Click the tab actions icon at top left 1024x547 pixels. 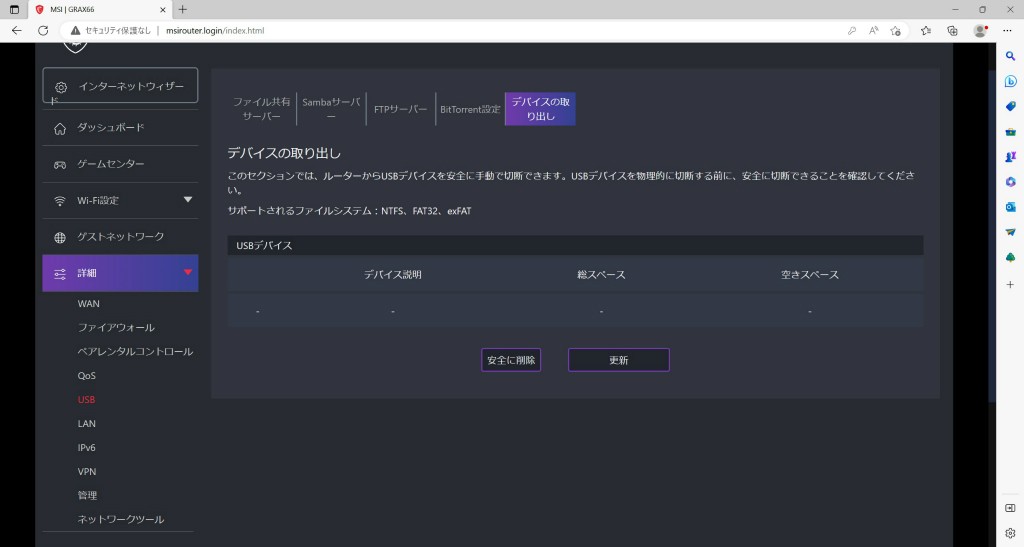(x=14, y=10)
